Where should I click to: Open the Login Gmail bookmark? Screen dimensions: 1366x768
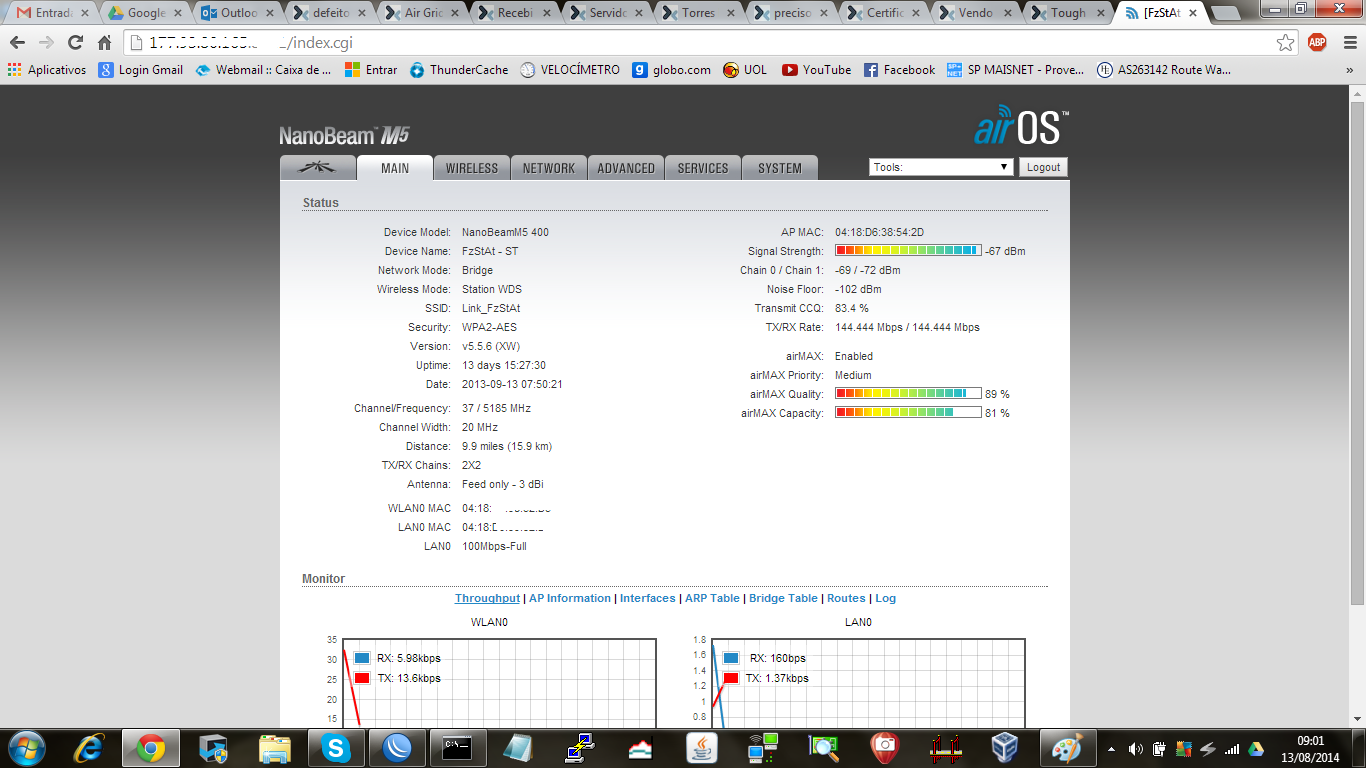click(x=141, y=70)
